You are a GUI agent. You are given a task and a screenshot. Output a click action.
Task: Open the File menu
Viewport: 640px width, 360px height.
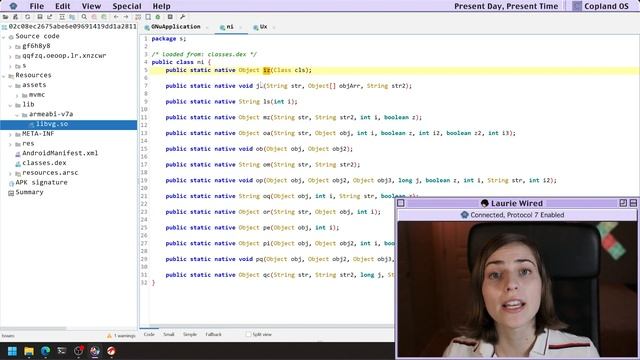36,6
